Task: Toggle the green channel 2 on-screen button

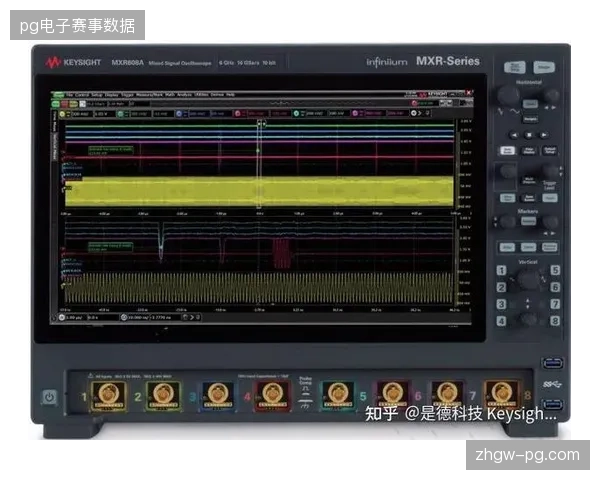Action: 120,114
